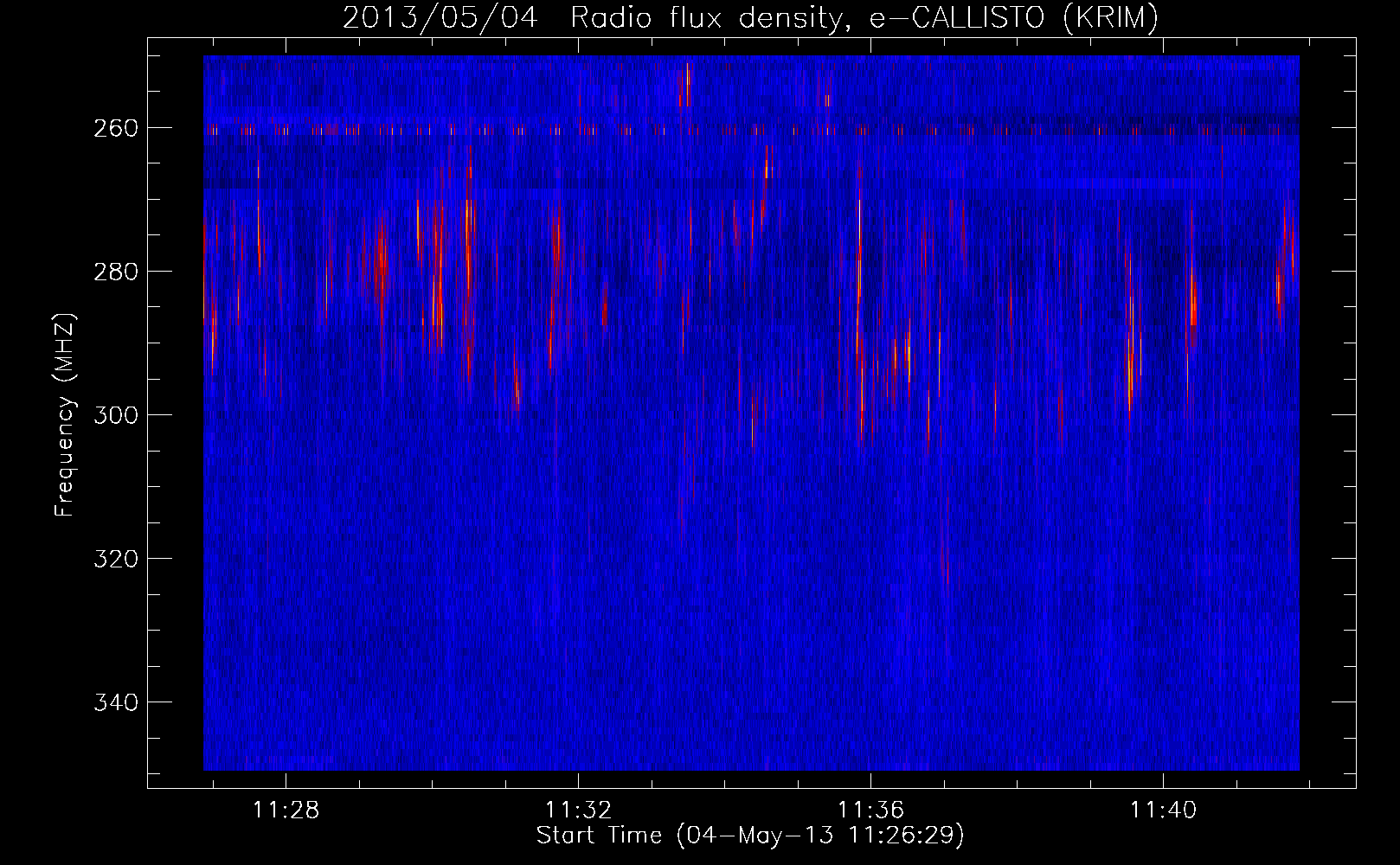Click the 11:36 time tick label
The width and height of the screenshot is (1400, 865).
(871, 810)
